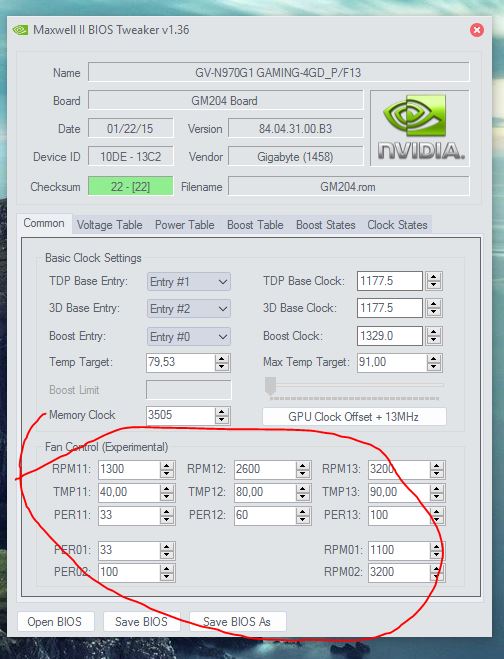The height and width of the screenshot is (659, 504).
Task: Click the RPM12 field showing 2600
Action: pyautogui.click(x=265, y=469)
